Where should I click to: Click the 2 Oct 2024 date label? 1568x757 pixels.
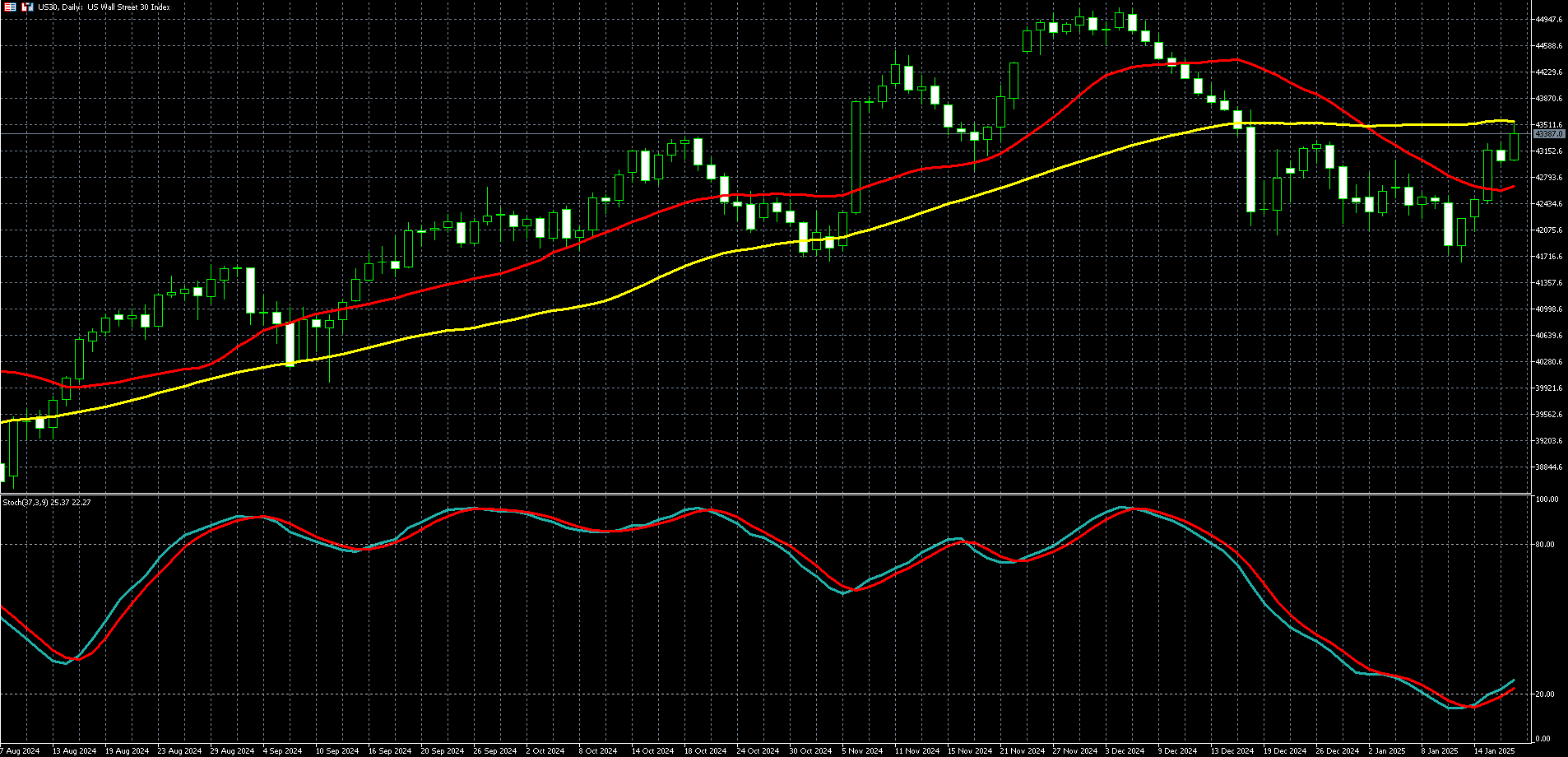coord(546,750)
